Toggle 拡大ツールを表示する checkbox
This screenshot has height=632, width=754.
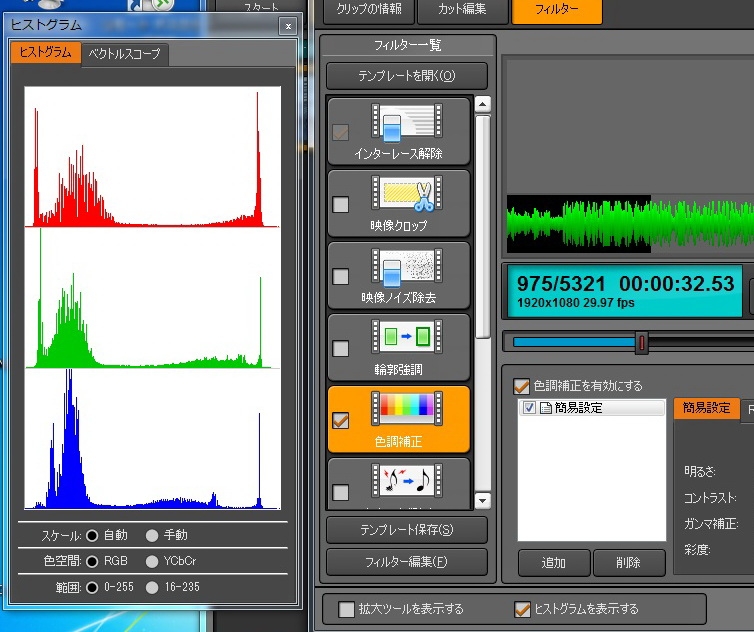click(x=347, y=609)
